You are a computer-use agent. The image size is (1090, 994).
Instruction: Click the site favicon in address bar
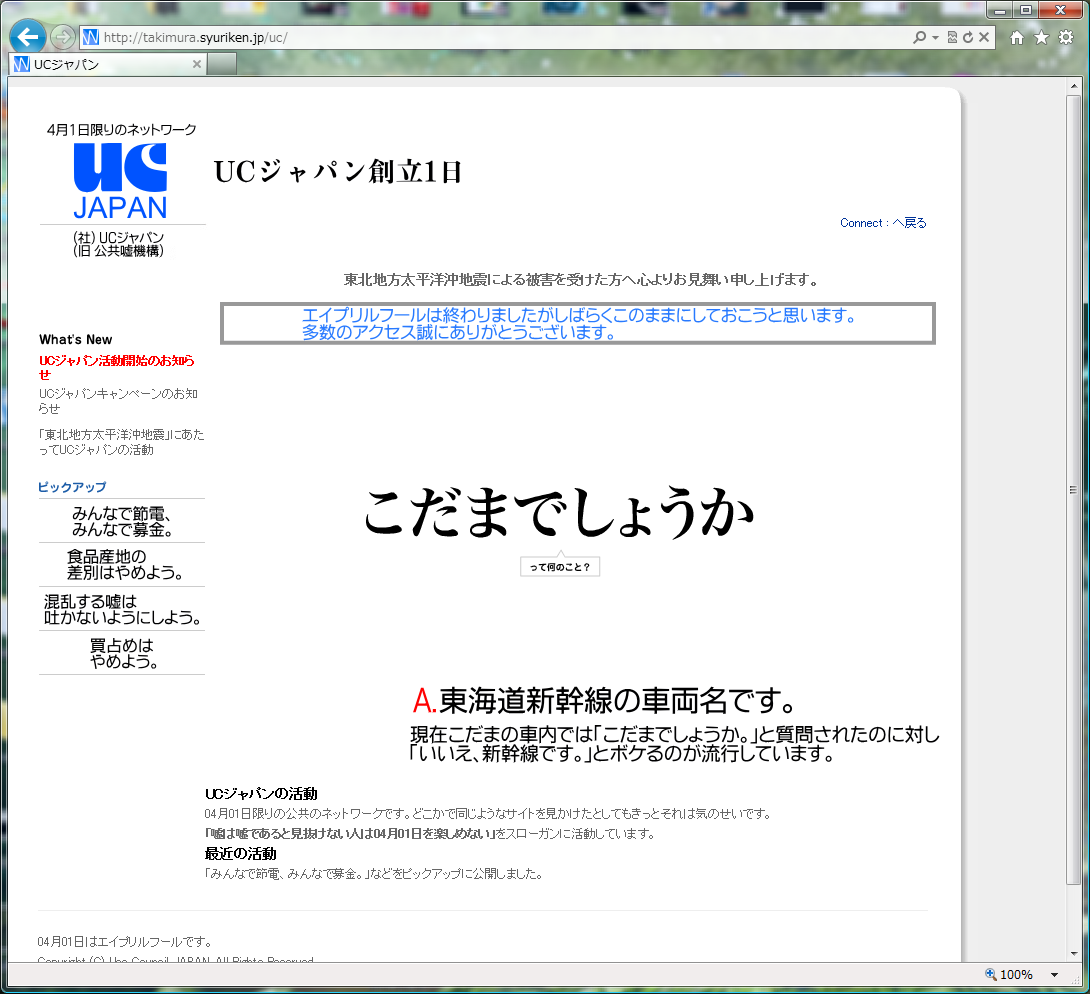click(90, 38)
